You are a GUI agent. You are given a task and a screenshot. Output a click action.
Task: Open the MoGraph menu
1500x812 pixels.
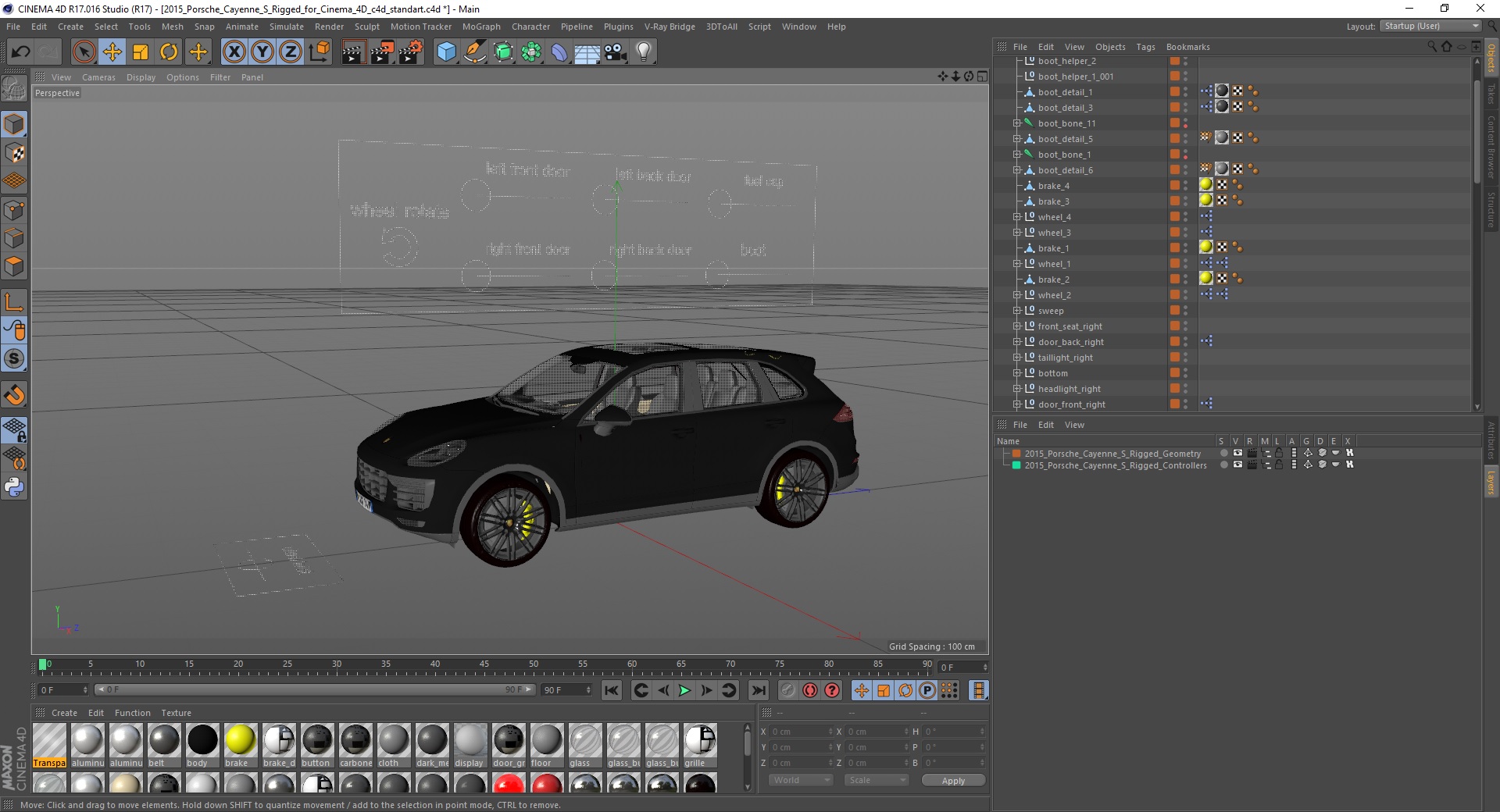(481, 27)
